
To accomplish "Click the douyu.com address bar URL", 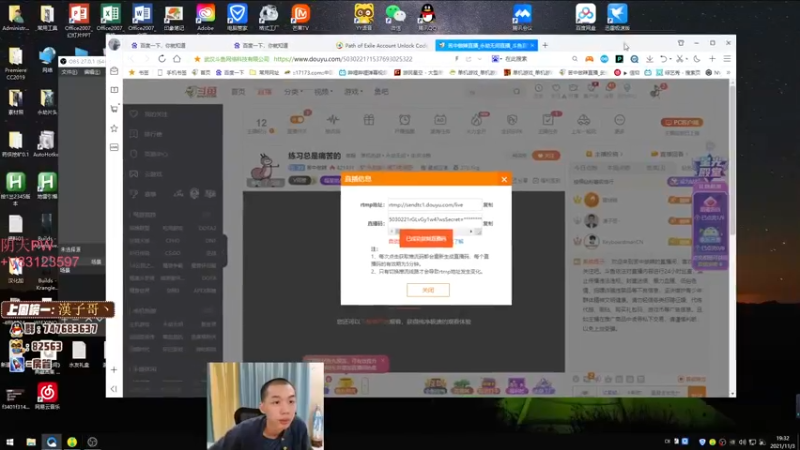I will click(342, 59).
